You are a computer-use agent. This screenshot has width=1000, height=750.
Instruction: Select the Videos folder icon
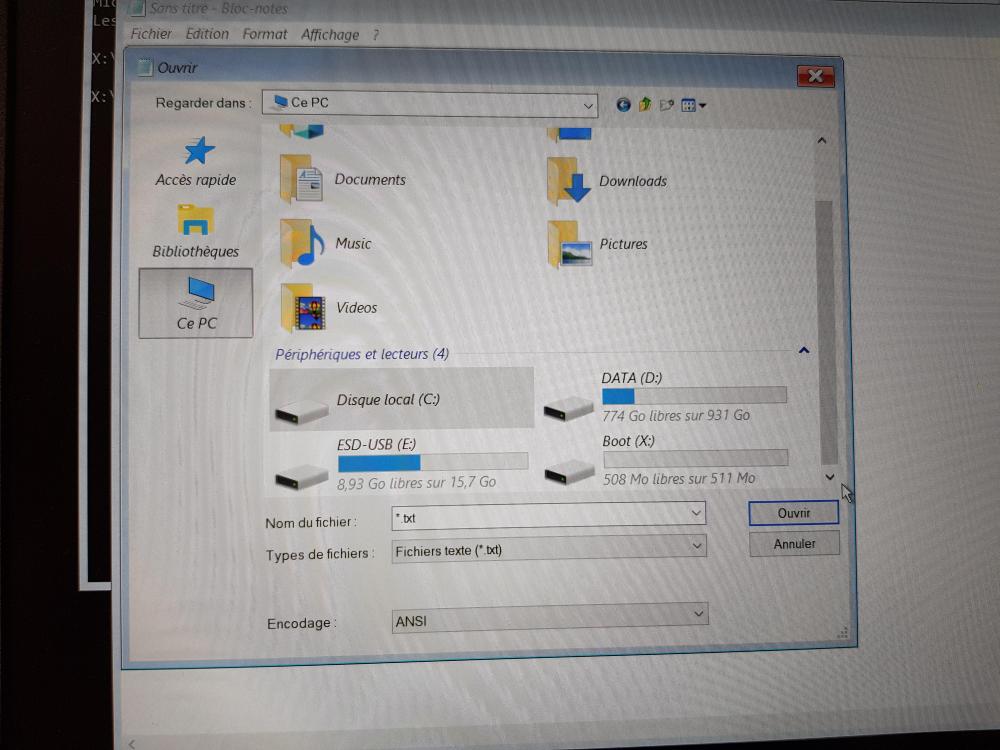click(x=304, y=308)
